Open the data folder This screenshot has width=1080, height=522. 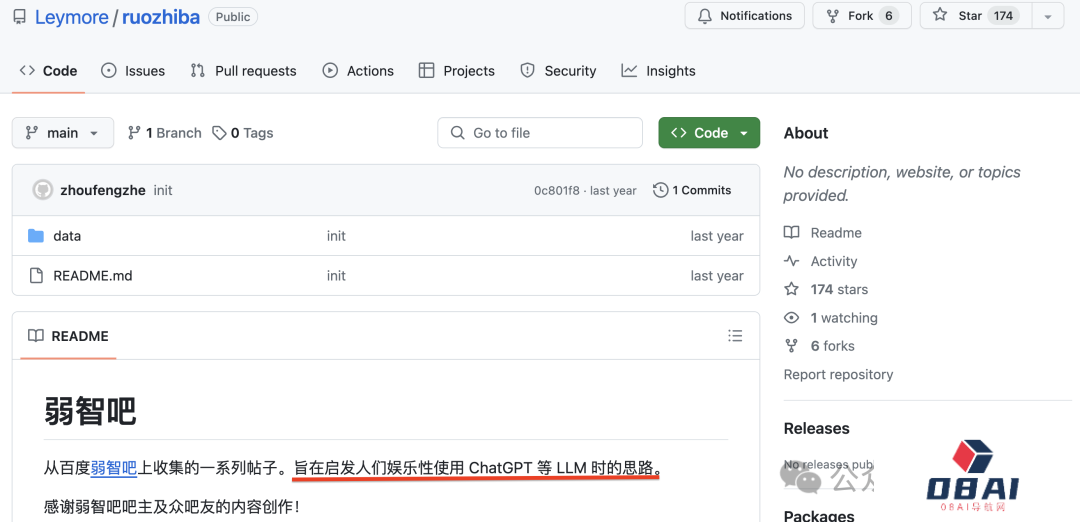67,236
